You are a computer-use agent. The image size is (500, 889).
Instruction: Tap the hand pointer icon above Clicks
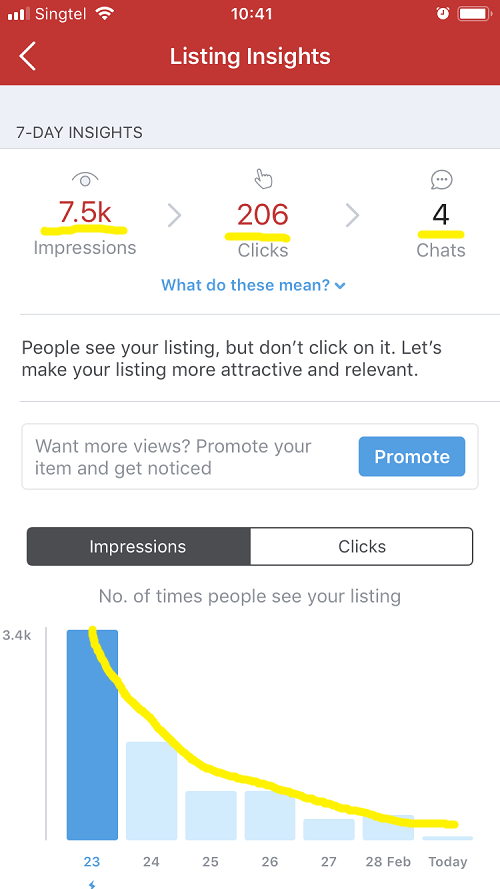pos(263,179)
